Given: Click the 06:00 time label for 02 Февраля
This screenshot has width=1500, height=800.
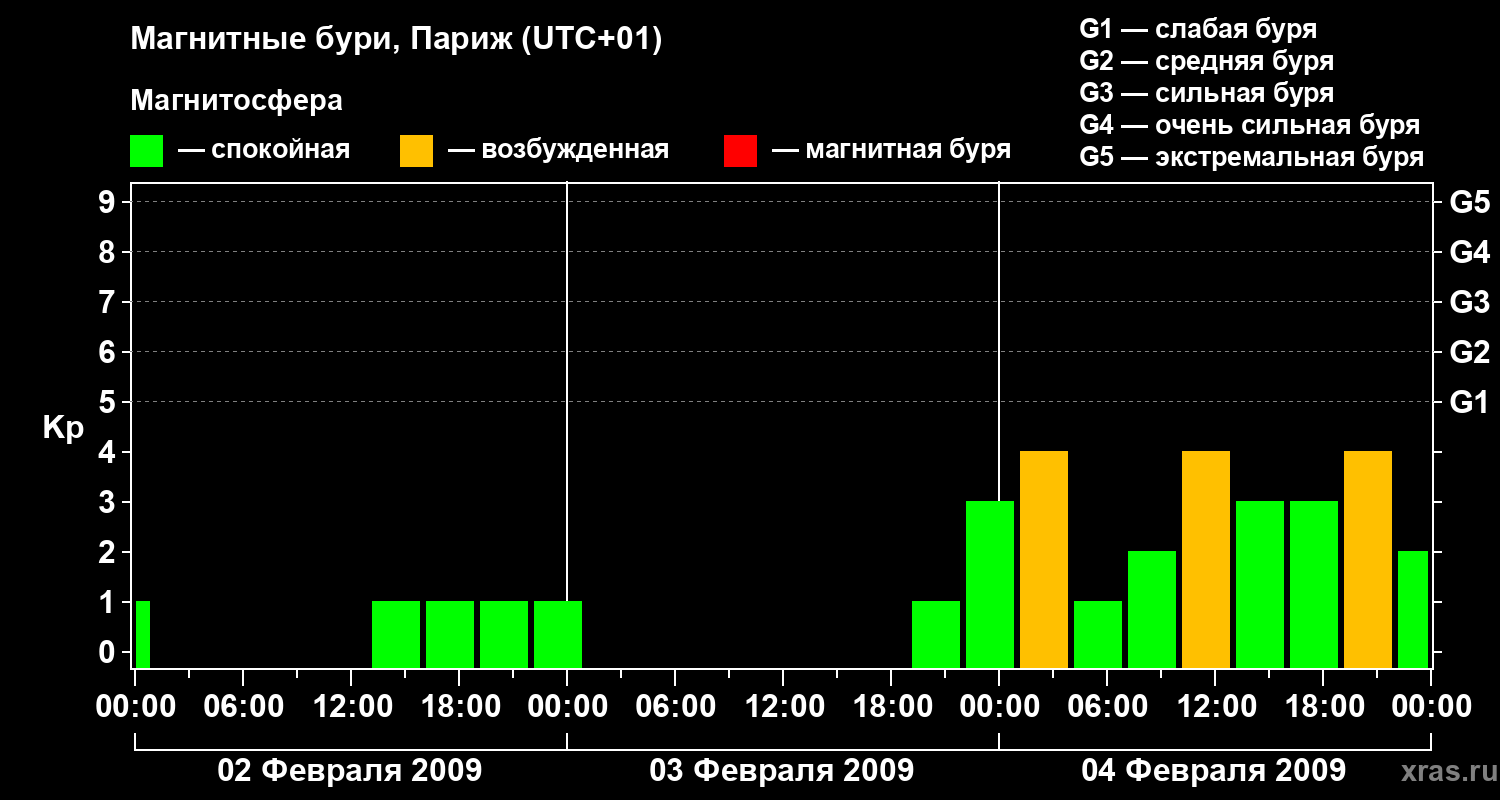Looking at the screenshot, I should 243,706.
